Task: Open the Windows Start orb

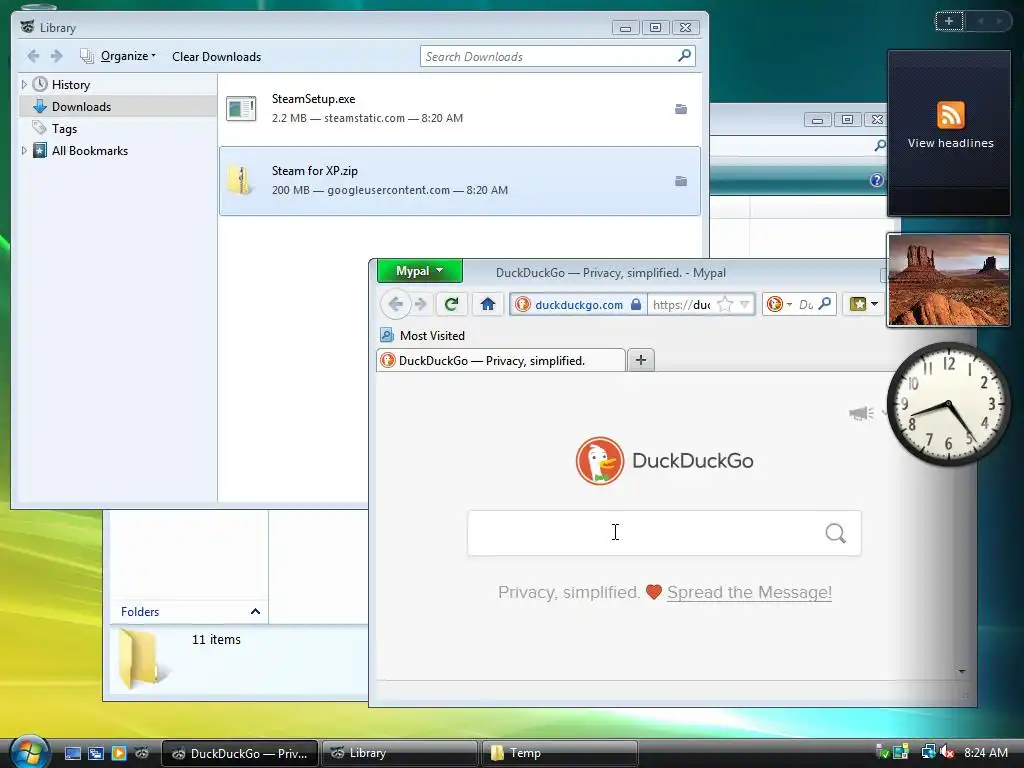Action: pyautogui.click(x=29, y=752)
